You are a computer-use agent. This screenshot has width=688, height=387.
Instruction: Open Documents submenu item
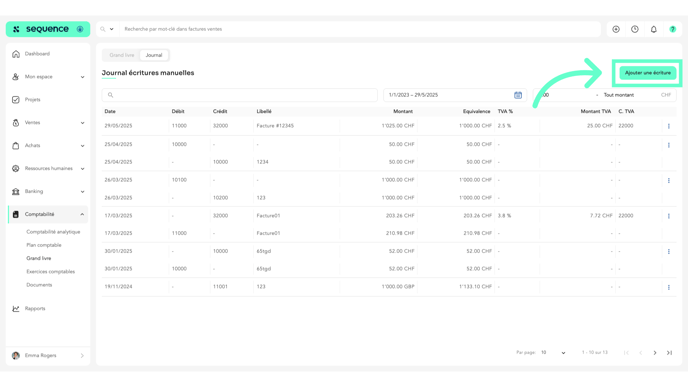39,285
